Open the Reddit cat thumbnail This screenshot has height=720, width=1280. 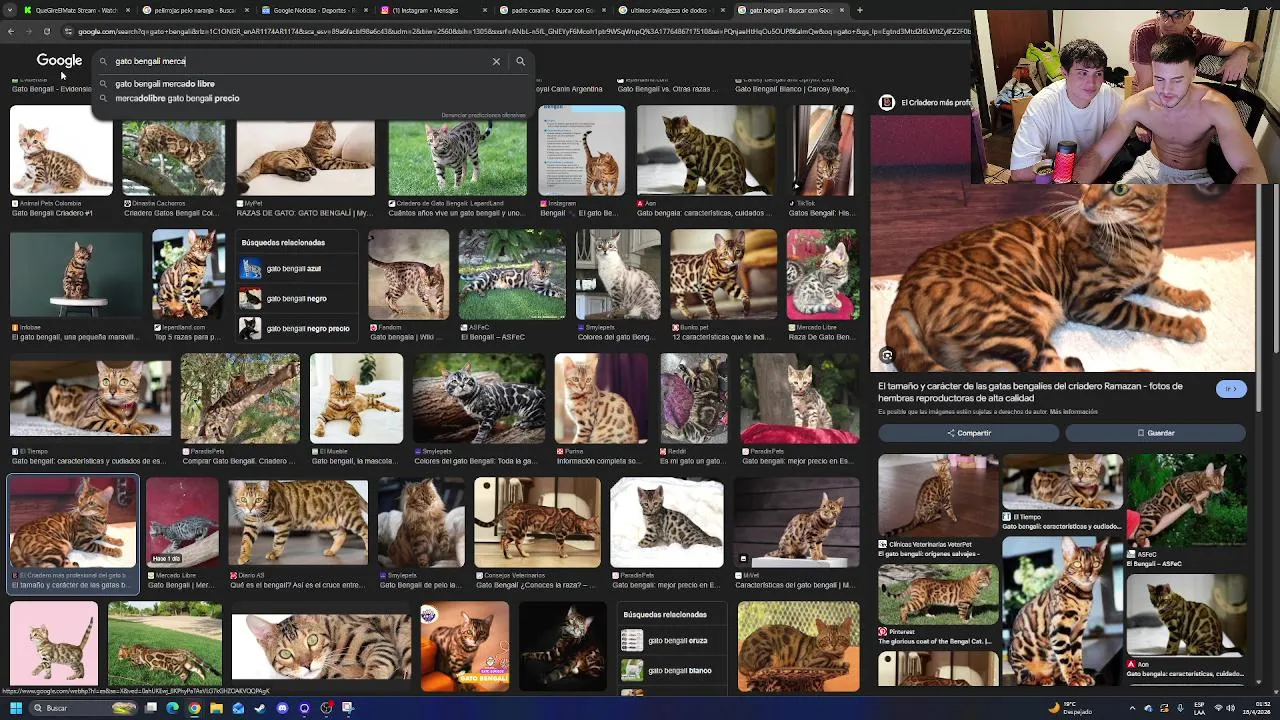pos(693,398)
